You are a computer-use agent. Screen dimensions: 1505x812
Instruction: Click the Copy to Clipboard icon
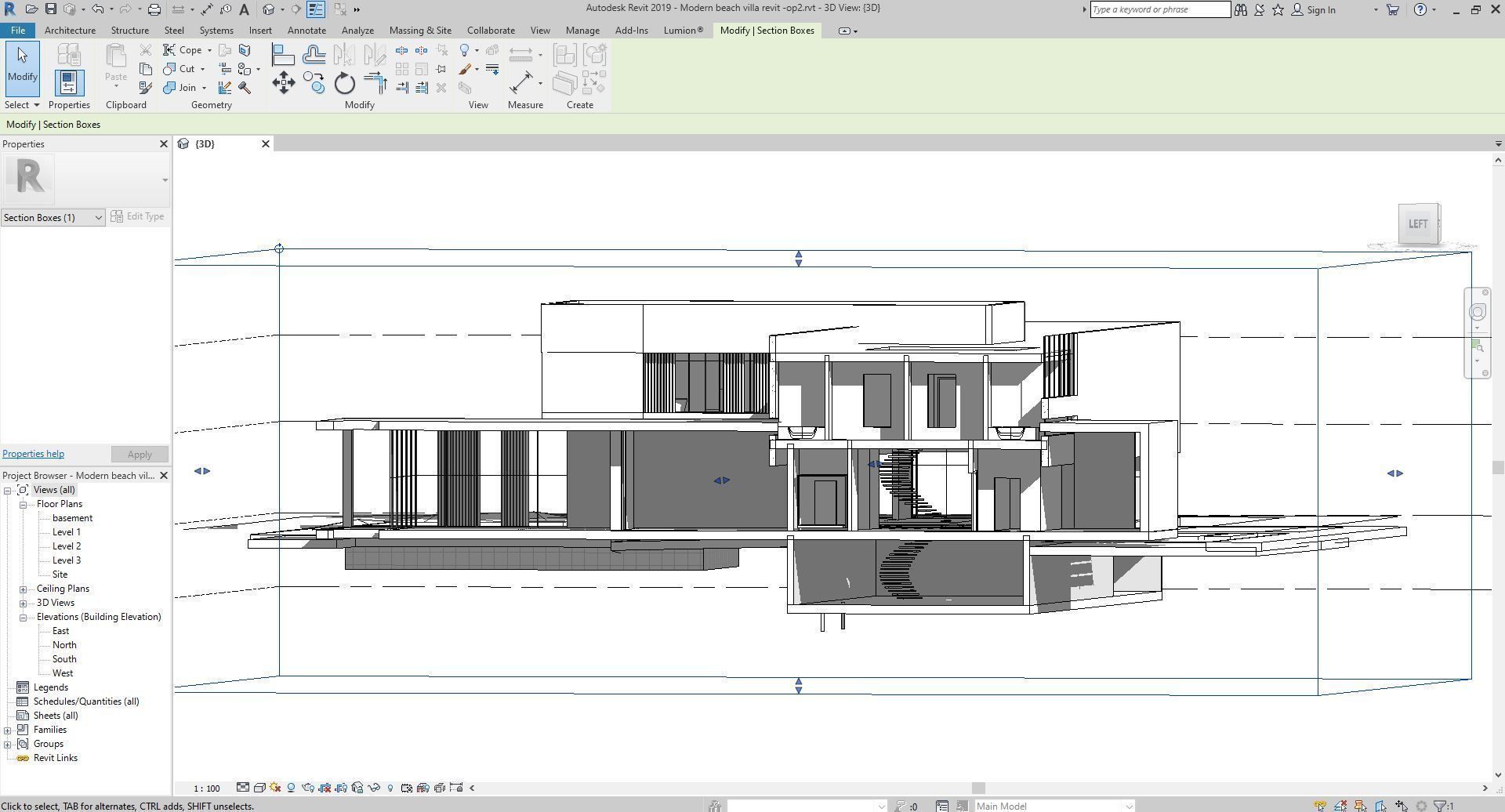146,69
